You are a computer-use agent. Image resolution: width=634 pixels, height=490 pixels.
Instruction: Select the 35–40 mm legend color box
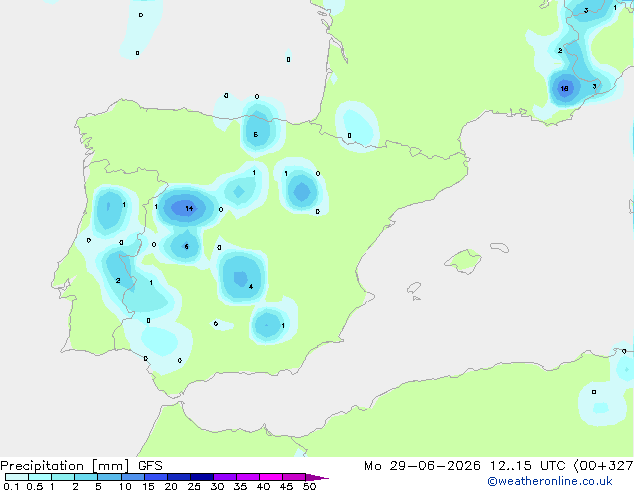248,477
